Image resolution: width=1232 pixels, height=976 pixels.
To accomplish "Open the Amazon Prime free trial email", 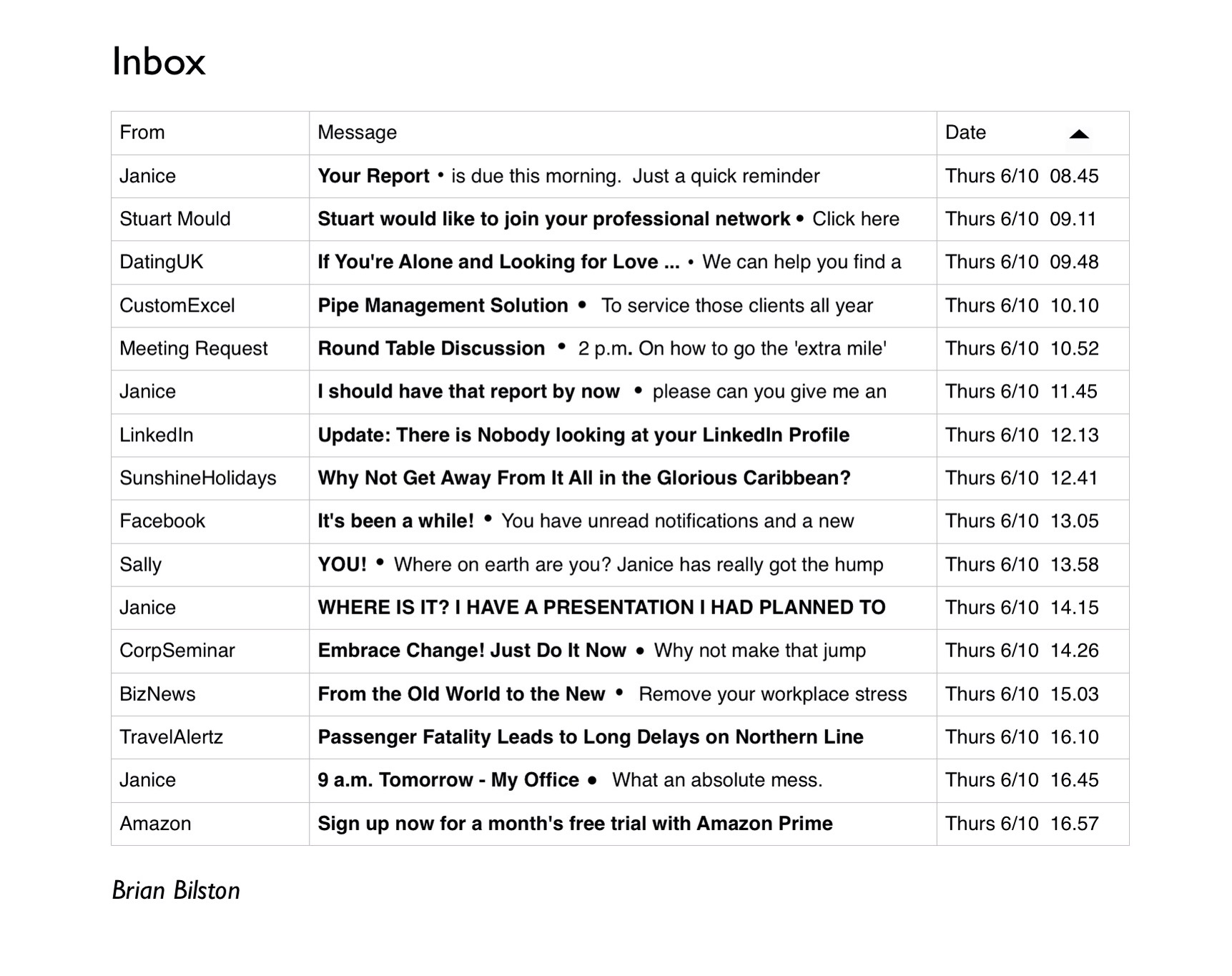I will 575,824.
